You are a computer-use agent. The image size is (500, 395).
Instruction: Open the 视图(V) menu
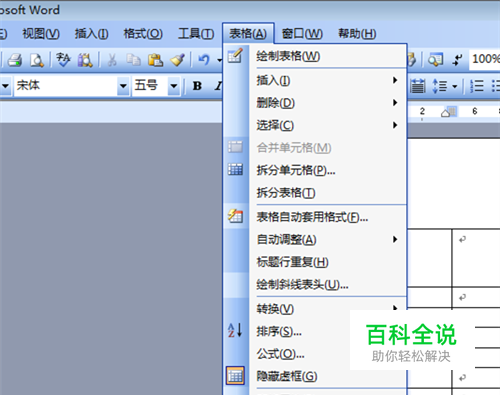tap(41, 34)
